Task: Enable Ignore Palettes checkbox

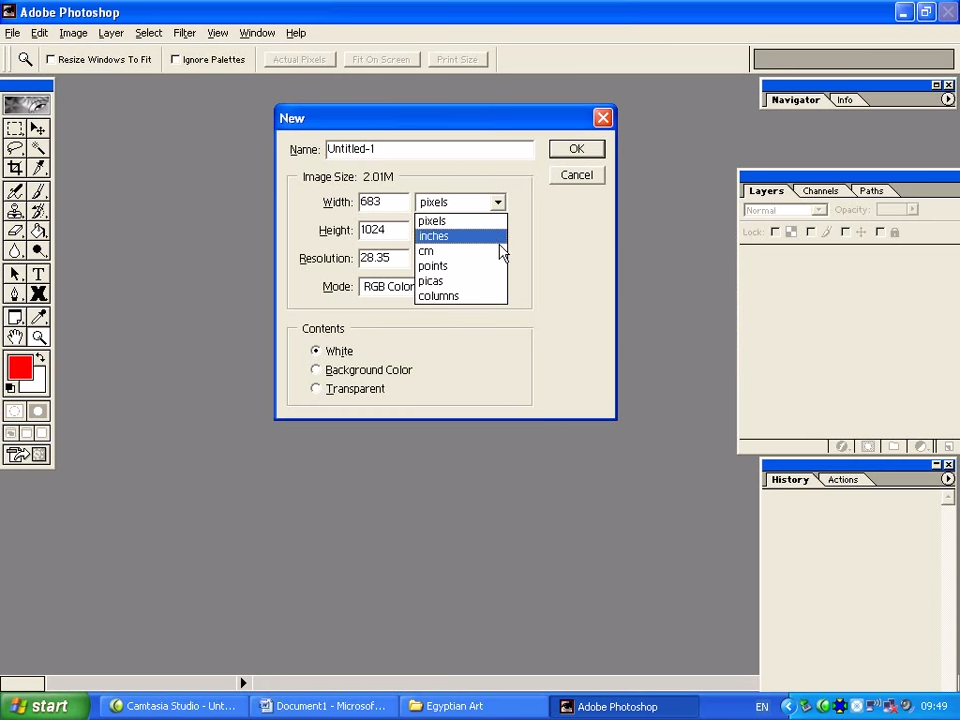Action: tap(175, 59)
